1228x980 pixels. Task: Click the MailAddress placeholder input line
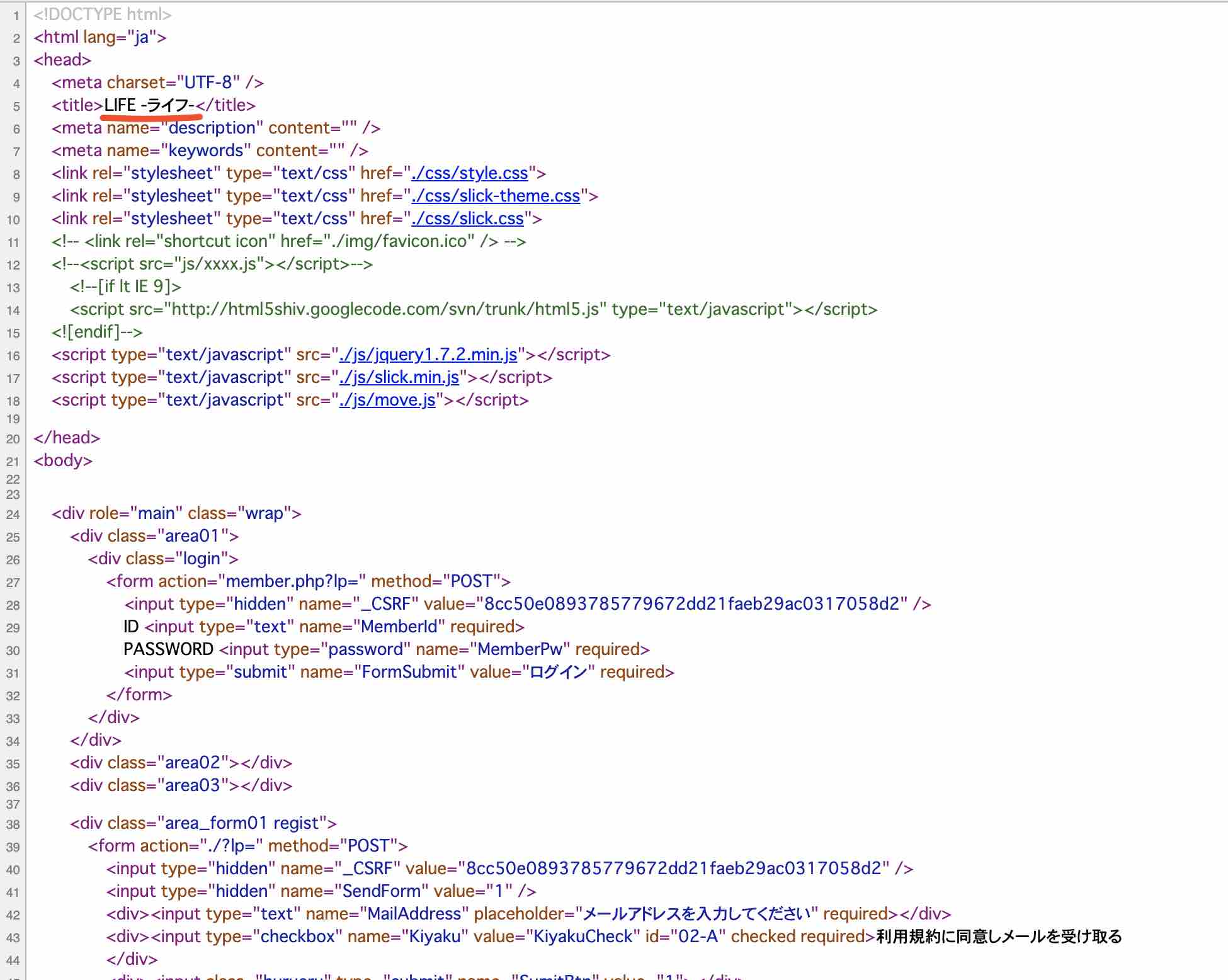tap(529, 914)
